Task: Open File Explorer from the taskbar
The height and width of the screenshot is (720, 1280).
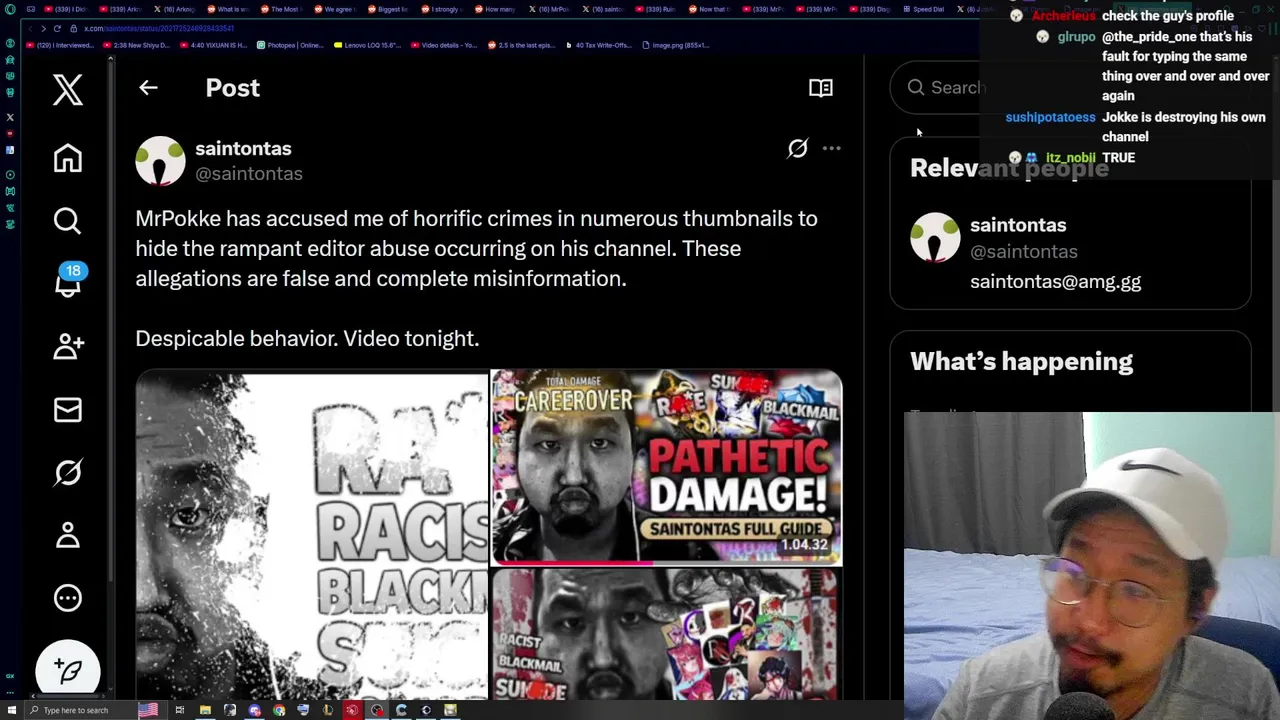Action: point(205,710)
